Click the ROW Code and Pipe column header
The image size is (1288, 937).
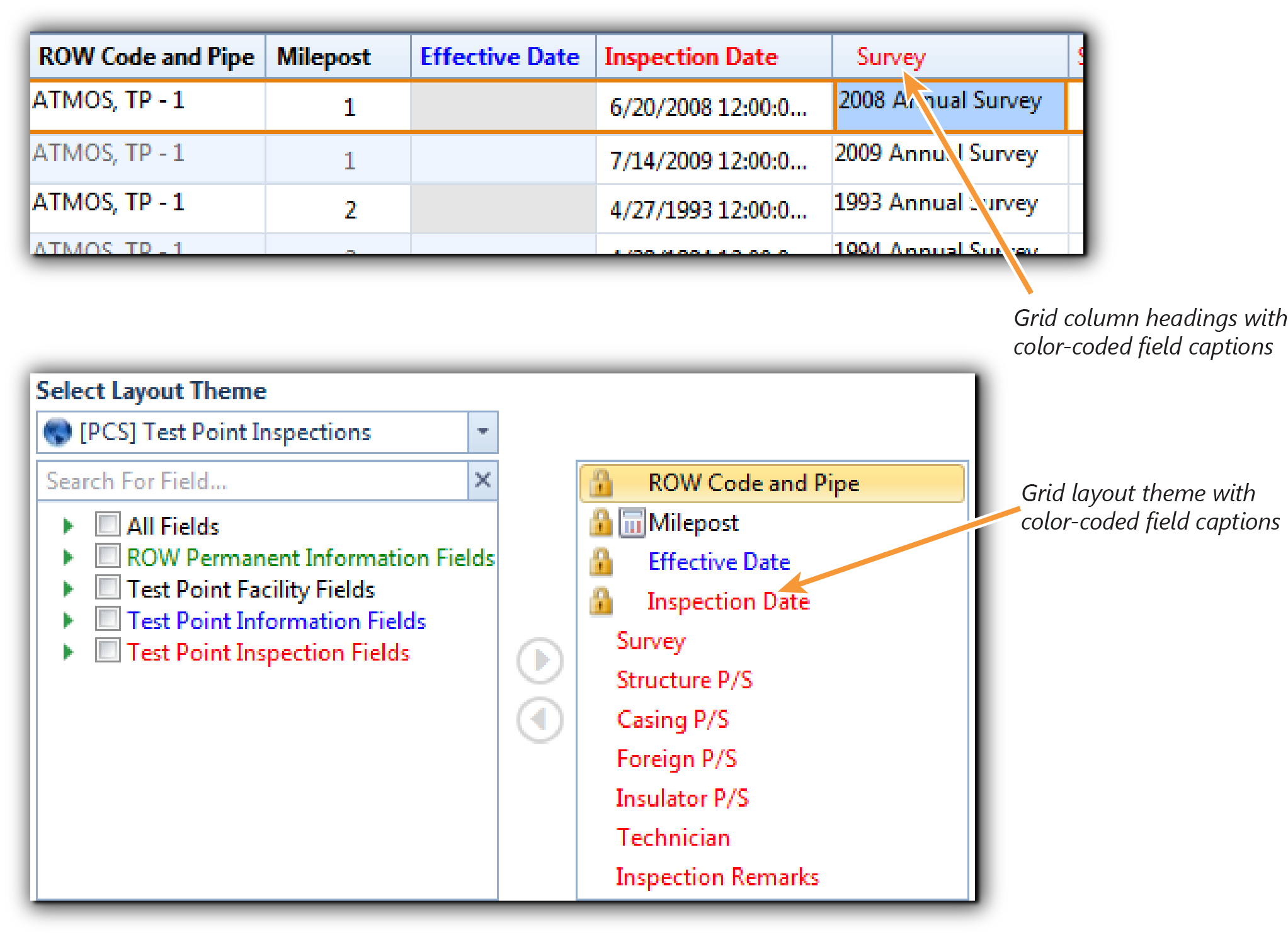point(147,57)
